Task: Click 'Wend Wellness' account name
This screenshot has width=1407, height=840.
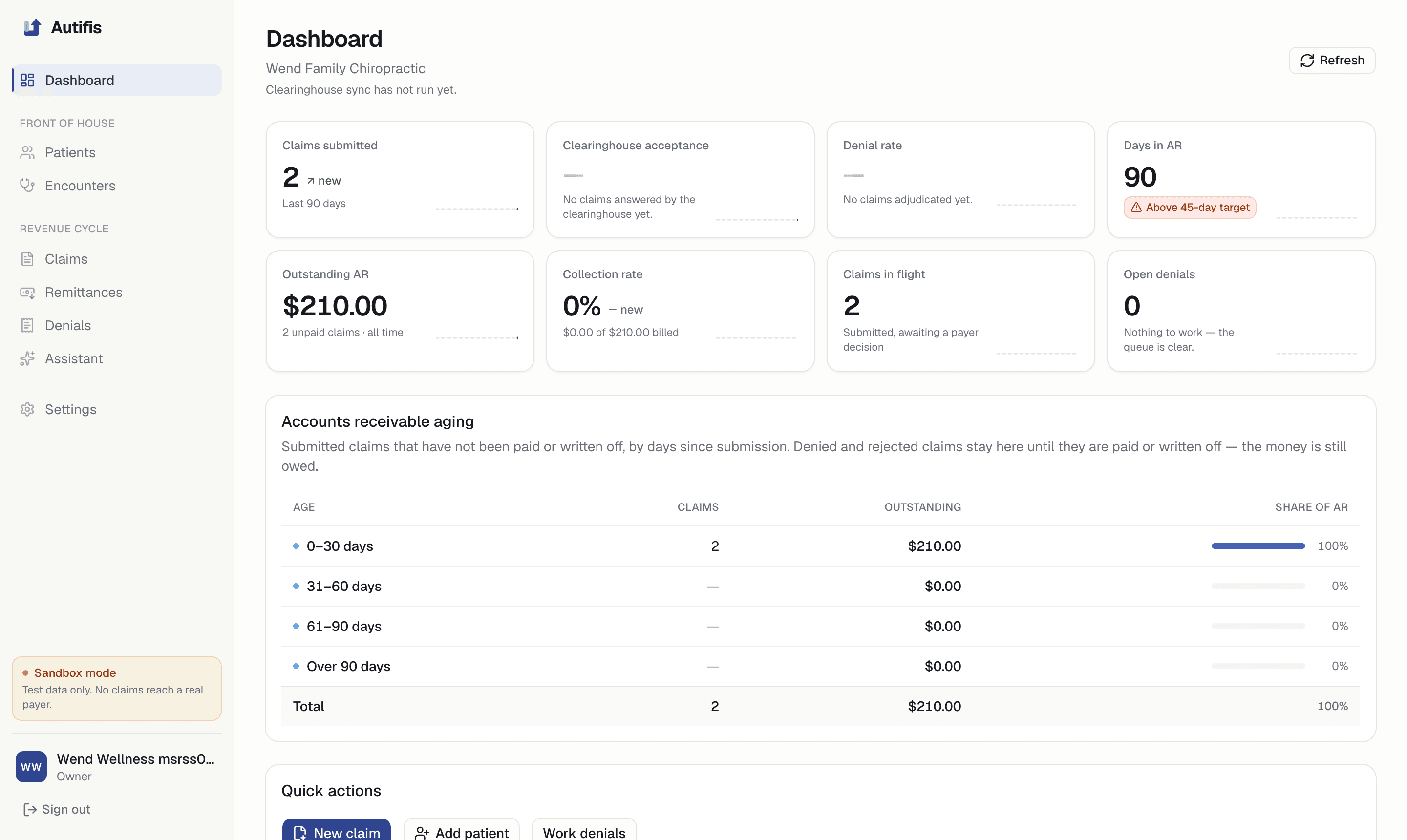Action: tap(135, 759)
